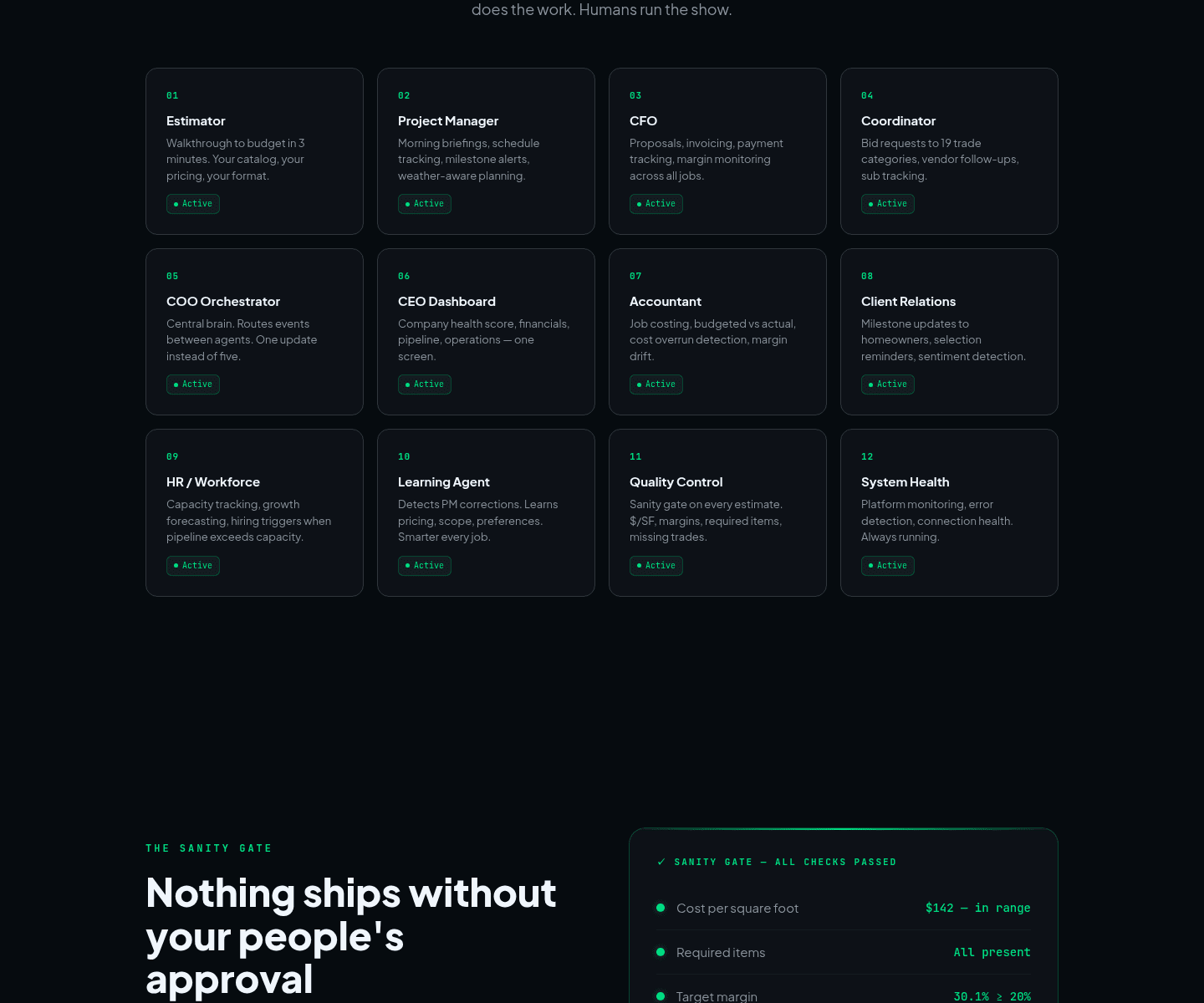Image resolution: width=1204 pixels, height=1003 pixels.
Task: Click the Quality Control card heading
Action: 676,482
